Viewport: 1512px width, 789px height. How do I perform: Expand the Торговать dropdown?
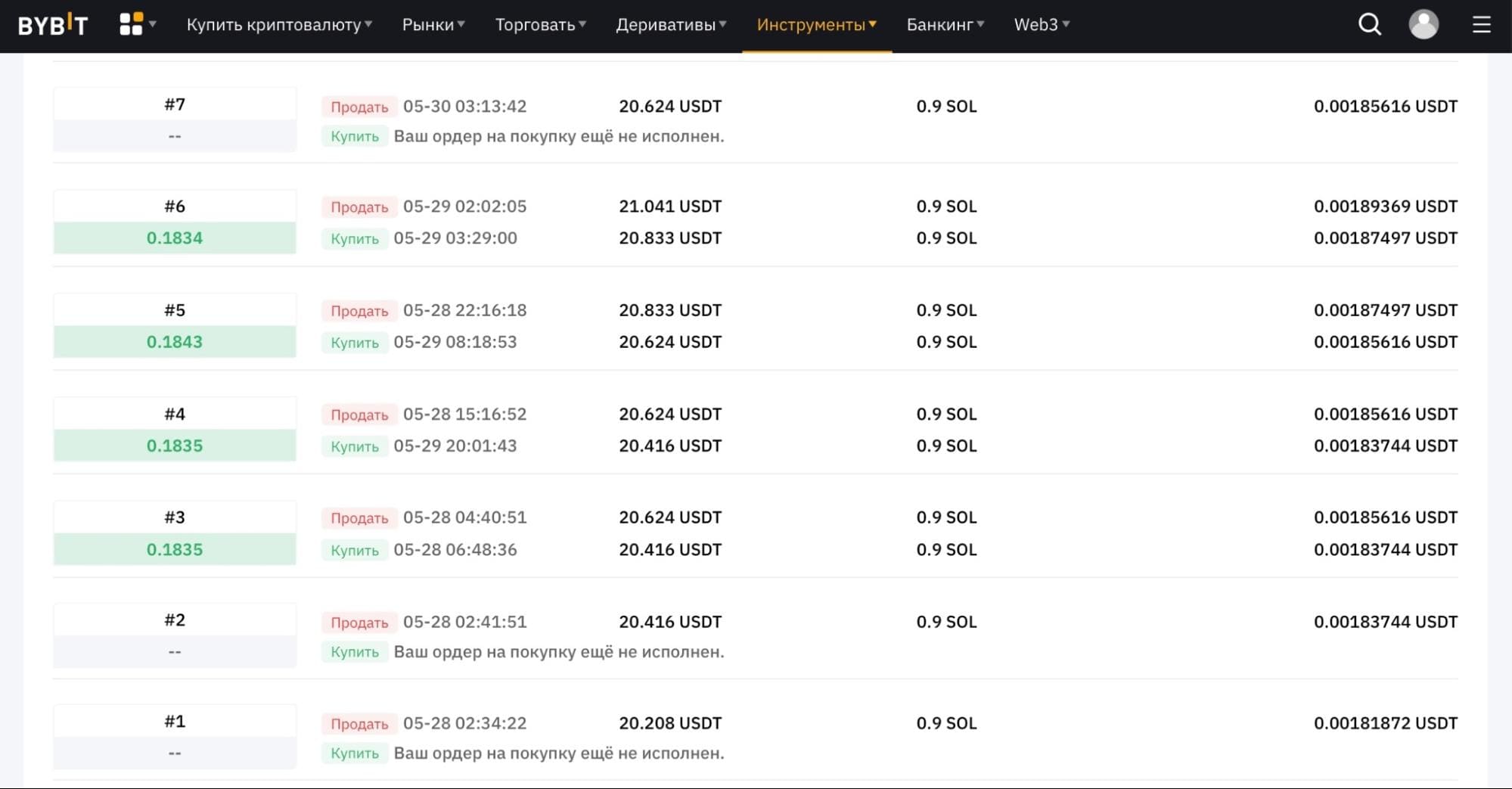(541, 25)
